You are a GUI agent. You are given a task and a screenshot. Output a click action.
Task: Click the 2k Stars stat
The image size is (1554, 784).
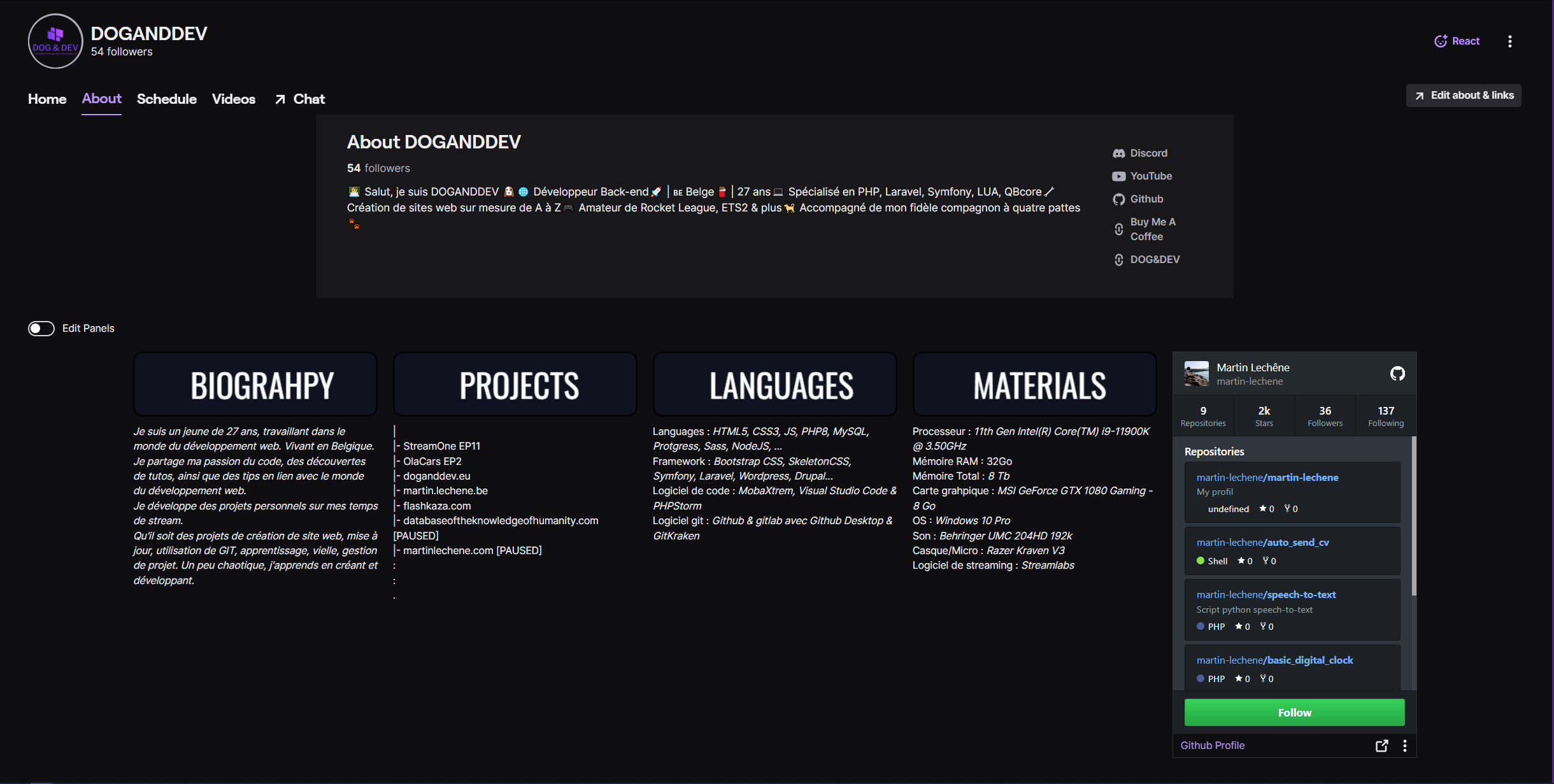point(1264,417)
